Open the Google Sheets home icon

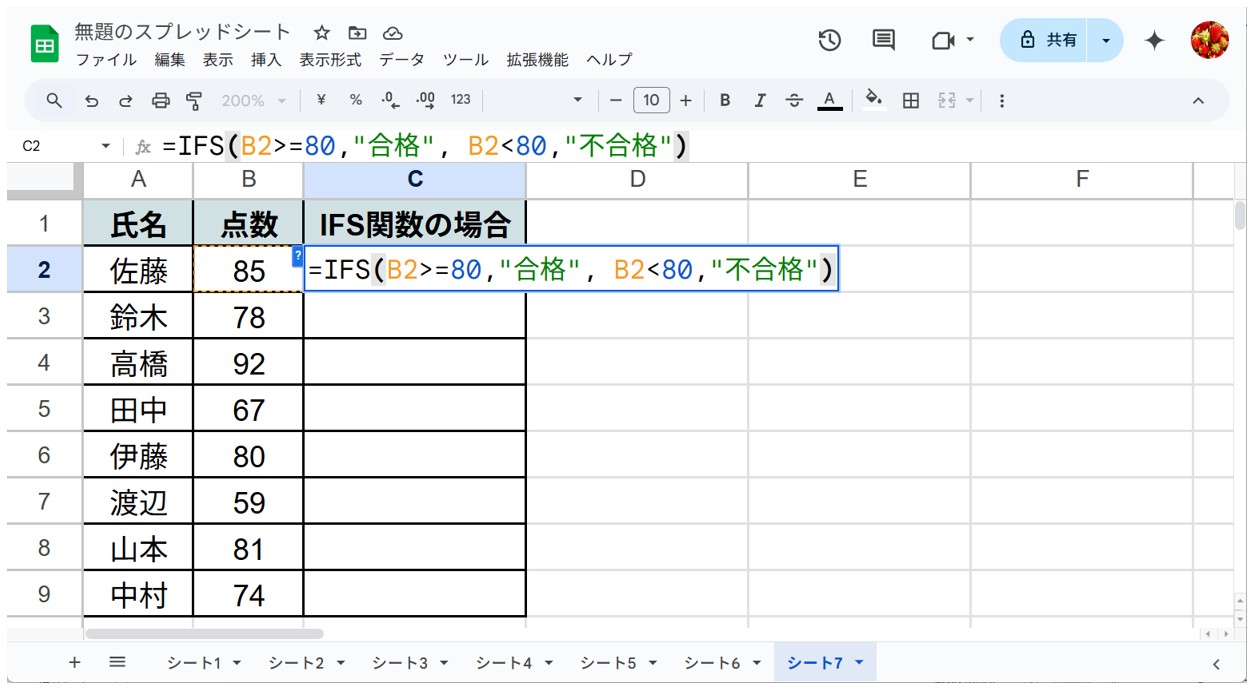(44, 45)
